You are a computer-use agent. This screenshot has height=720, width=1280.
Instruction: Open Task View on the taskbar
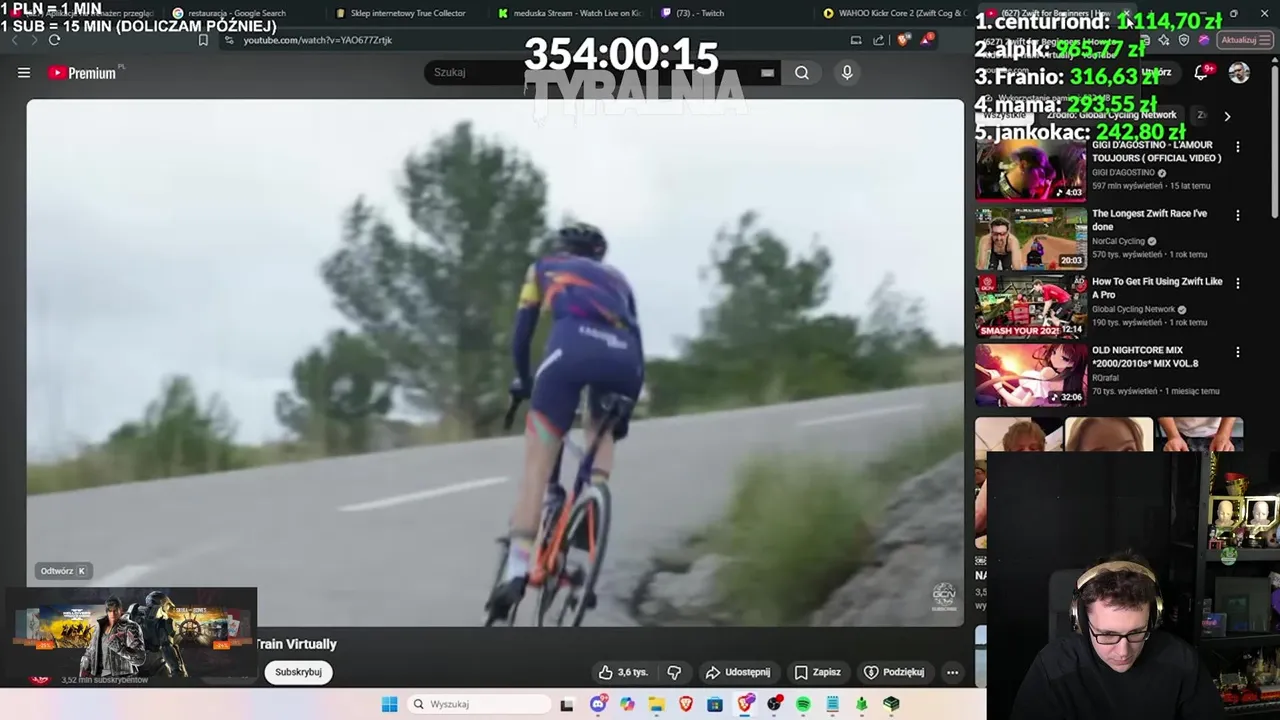click(567, 704)
